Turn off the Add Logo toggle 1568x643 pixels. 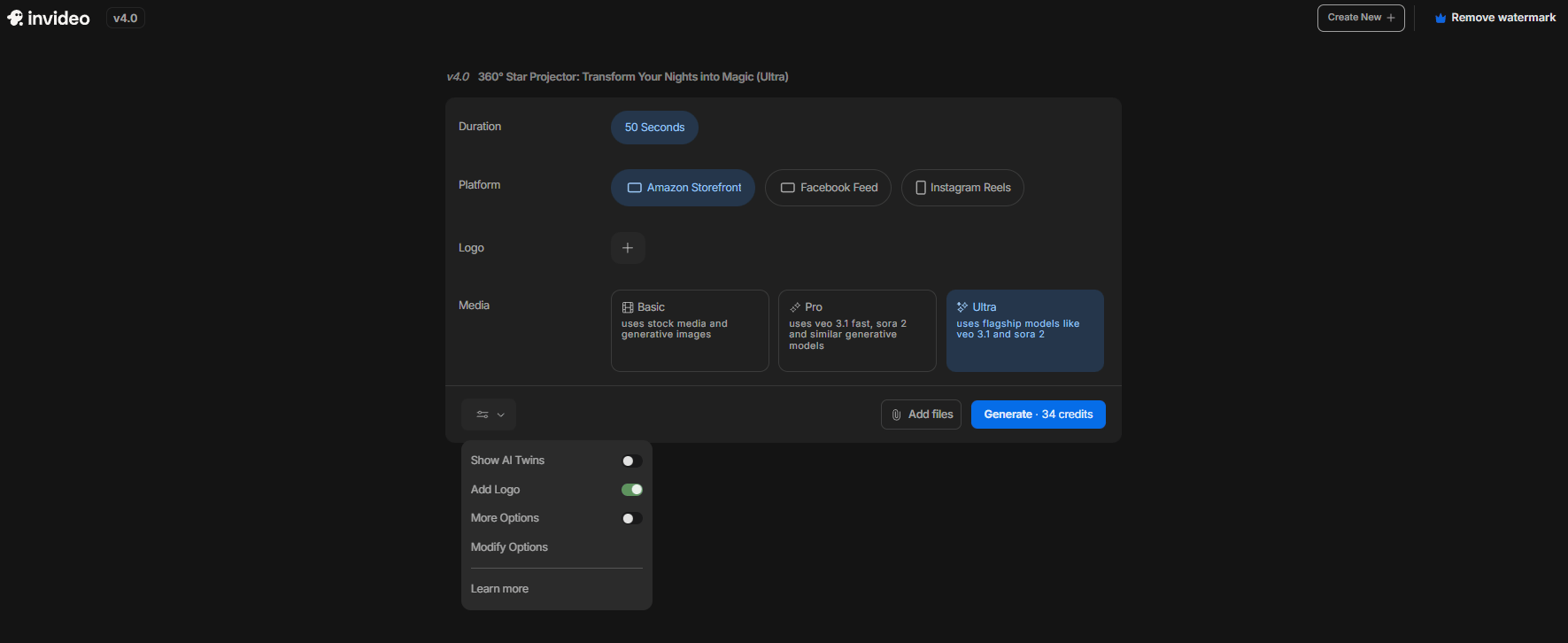click(x=631, y=490)
